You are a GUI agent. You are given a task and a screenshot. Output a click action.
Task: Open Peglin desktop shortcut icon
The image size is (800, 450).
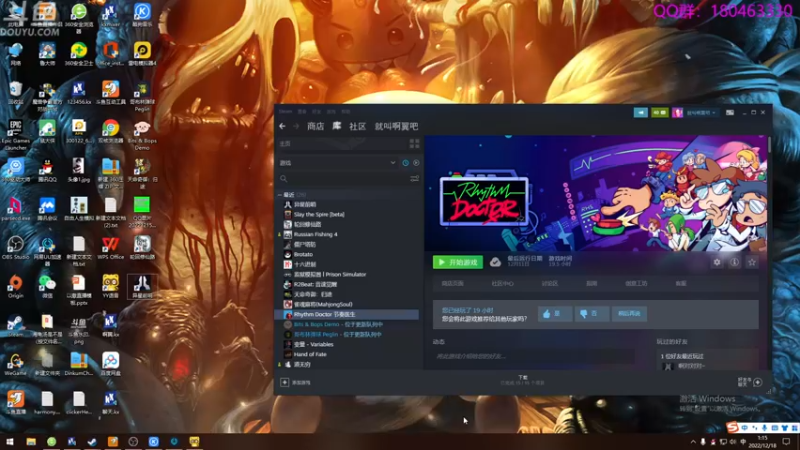click(142, 95)
